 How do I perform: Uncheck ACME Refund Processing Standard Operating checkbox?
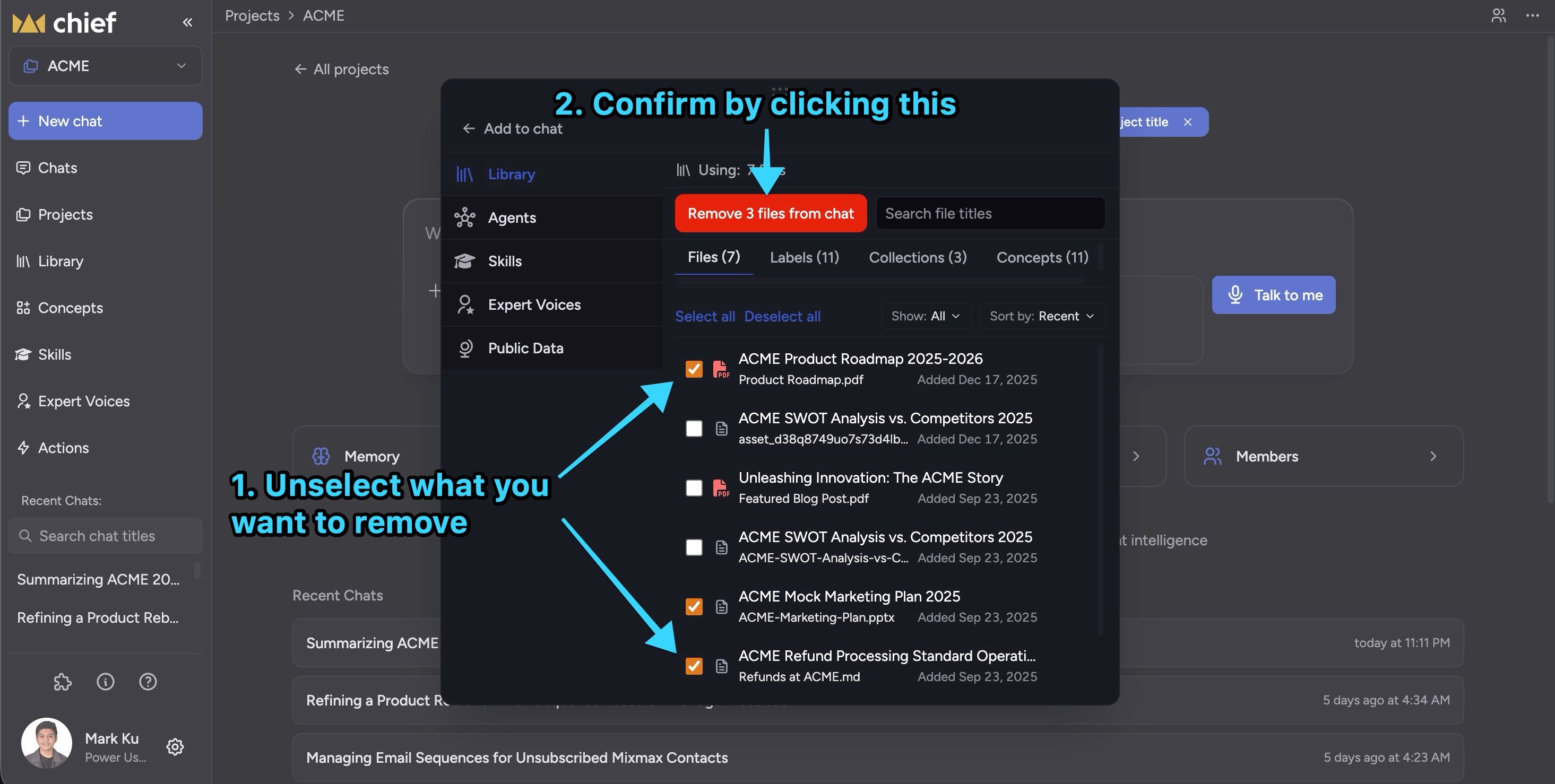(694, 666)
